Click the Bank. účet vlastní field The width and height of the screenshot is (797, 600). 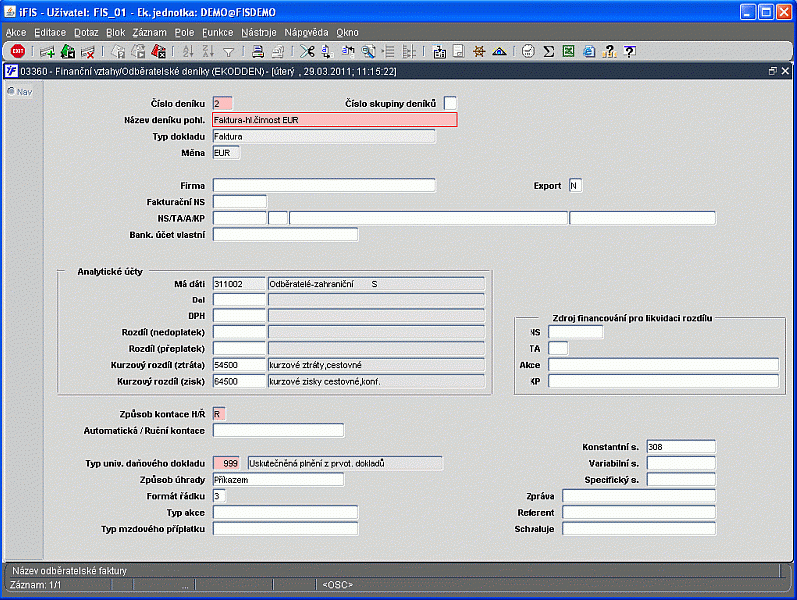pyautogui.click(x=285, y=234)
